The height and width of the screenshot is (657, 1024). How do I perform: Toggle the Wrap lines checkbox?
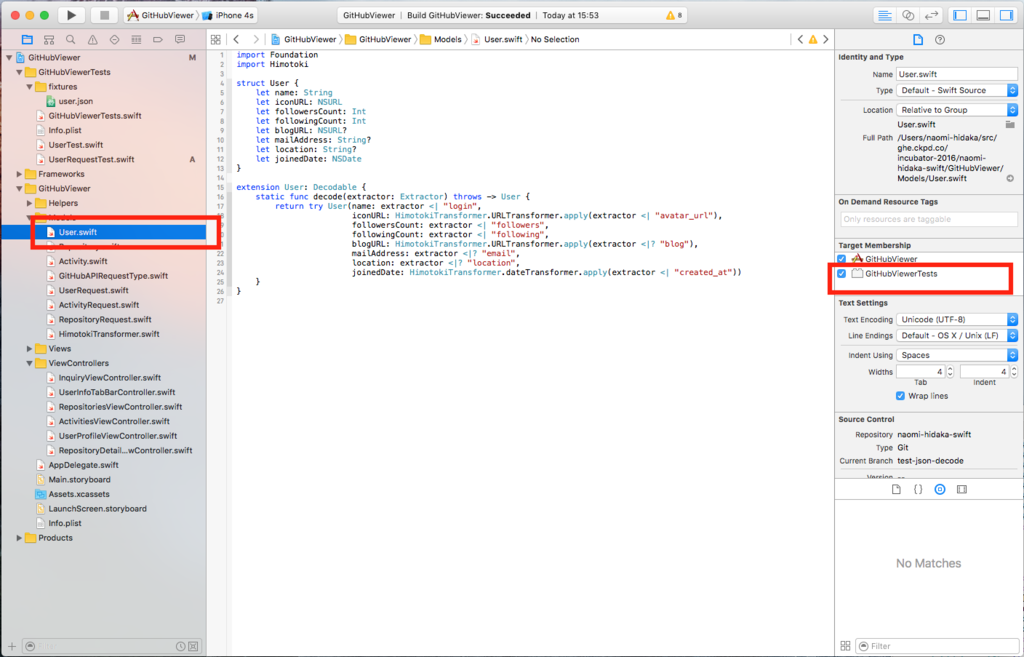click(901, 396)
